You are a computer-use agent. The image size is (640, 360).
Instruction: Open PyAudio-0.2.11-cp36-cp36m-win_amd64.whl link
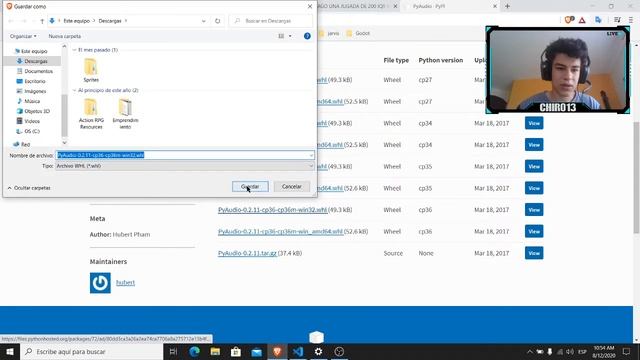click(280, 231)
